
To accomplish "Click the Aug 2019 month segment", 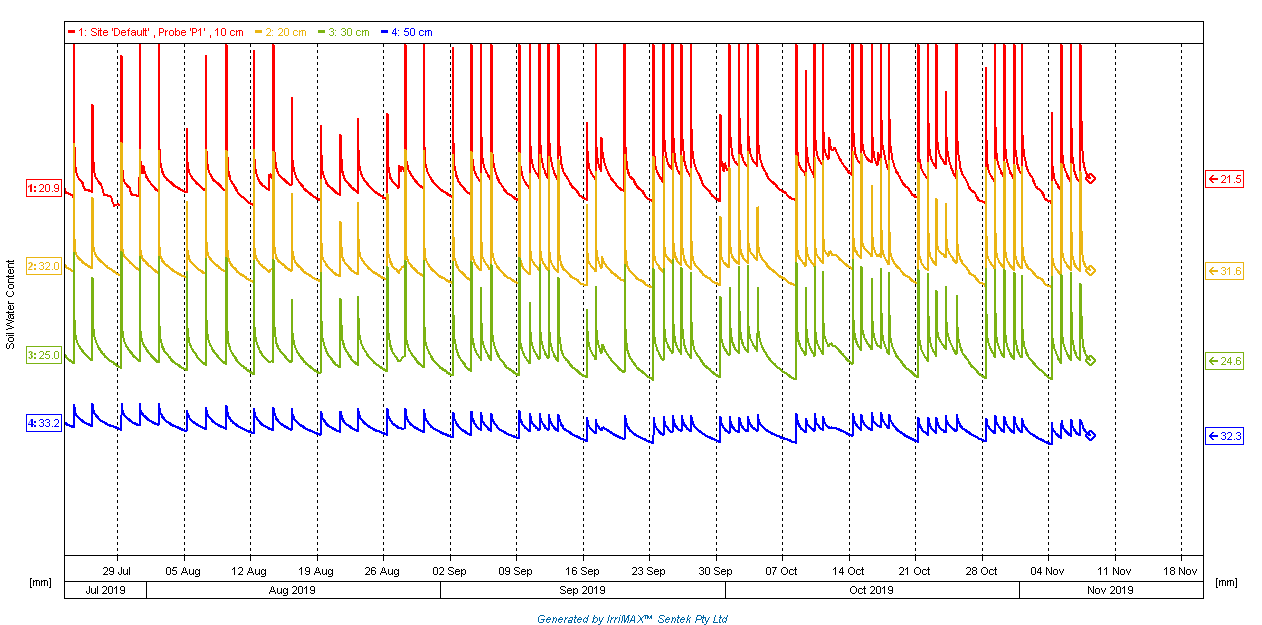I will (293, 590).
